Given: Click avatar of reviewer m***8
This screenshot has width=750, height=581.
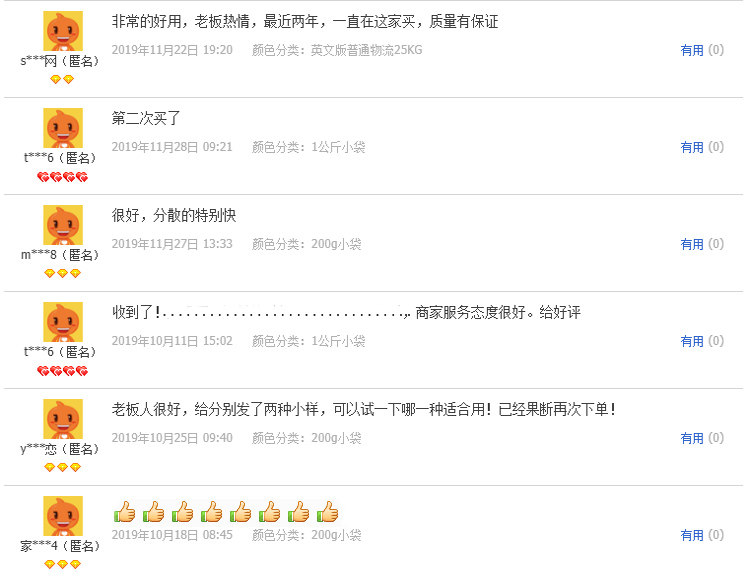Looking at the screenshot, I should pos(63,225).
